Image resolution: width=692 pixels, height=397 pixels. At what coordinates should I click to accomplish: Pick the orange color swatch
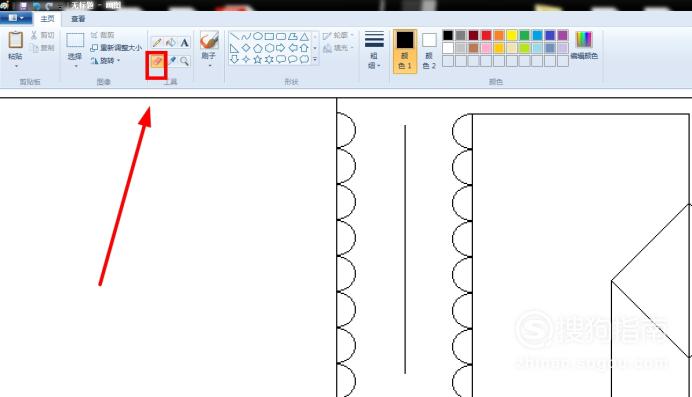pyautogui.click(x=499, y=35)
